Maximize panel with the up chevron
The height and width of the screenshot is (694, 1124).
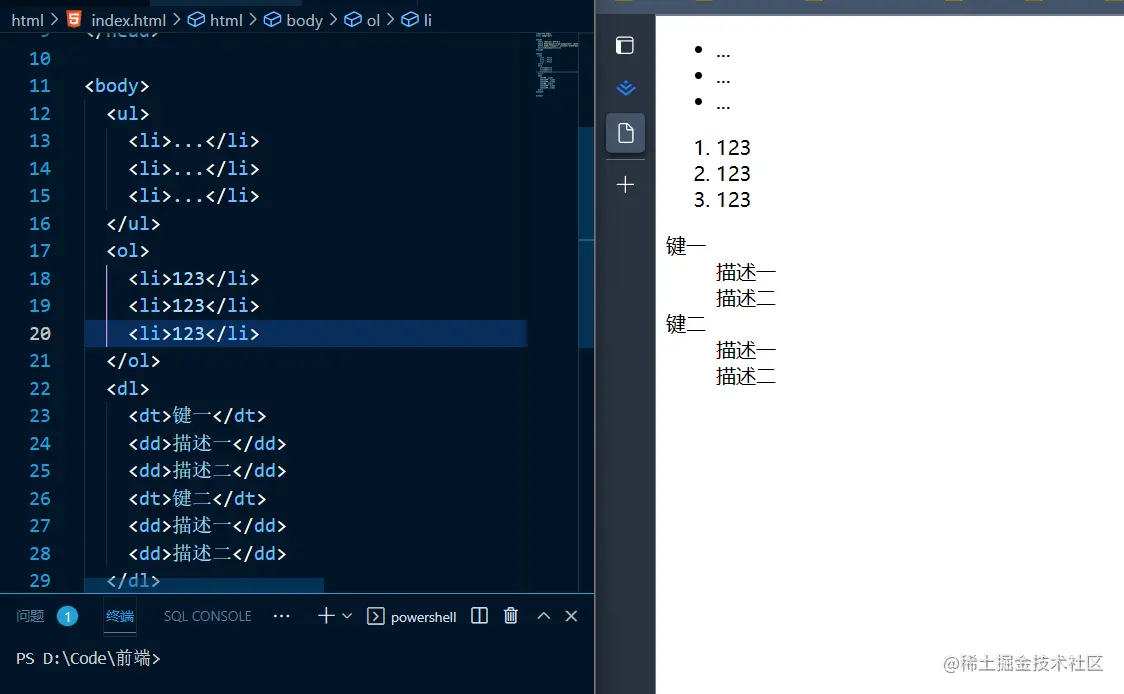[x=544, y=616]
